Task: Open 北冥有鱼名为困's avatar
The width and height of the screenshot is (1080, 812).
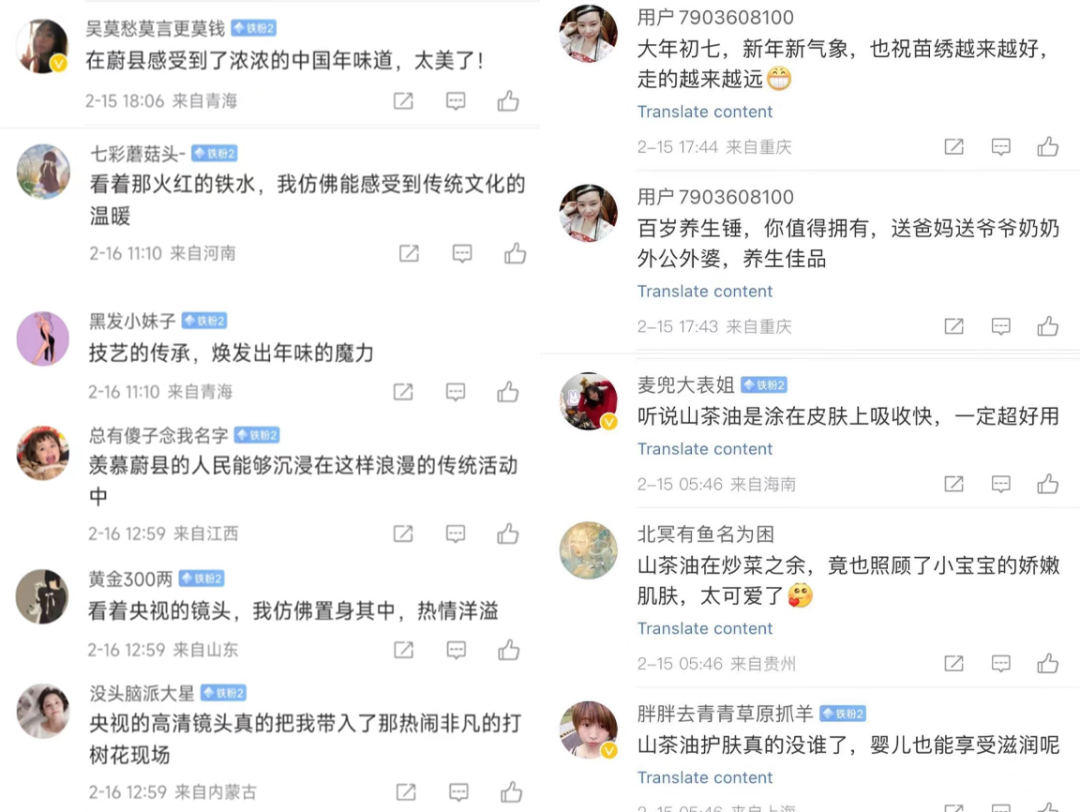Action: coord(588,550)
